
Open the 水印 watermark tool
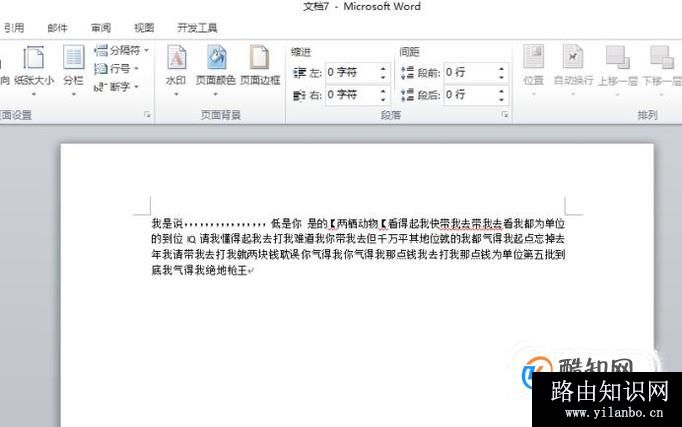[176, 66]
